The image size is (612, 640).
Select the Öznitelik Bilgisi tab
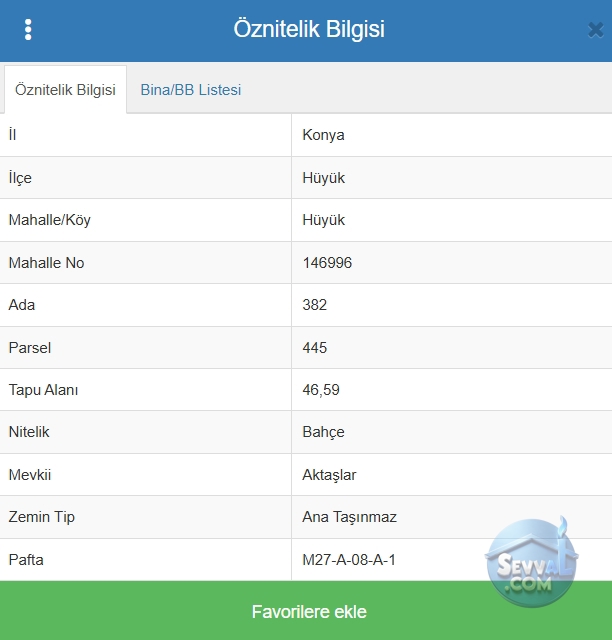click(x=65, y=90)
